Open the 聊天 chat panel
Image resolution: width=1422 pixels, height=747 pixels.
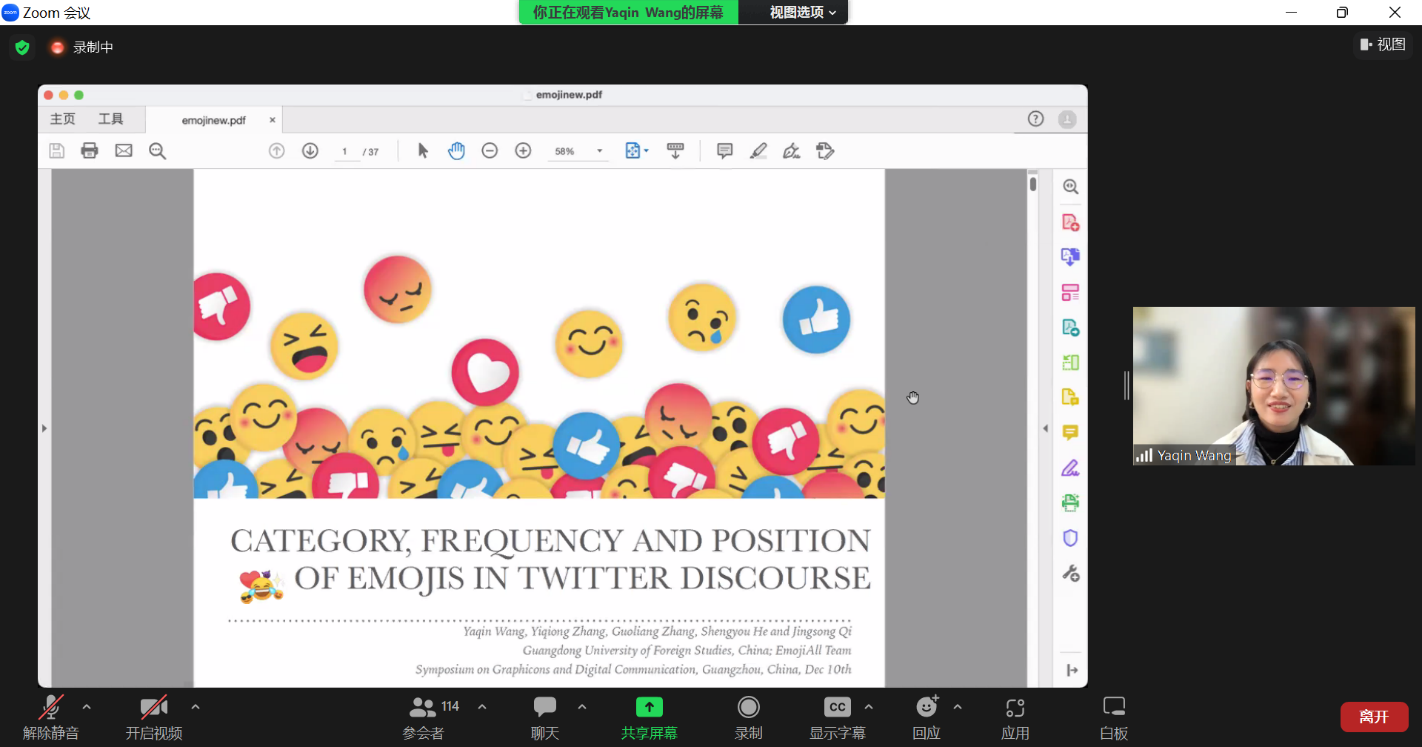click(x=545, y=717)
